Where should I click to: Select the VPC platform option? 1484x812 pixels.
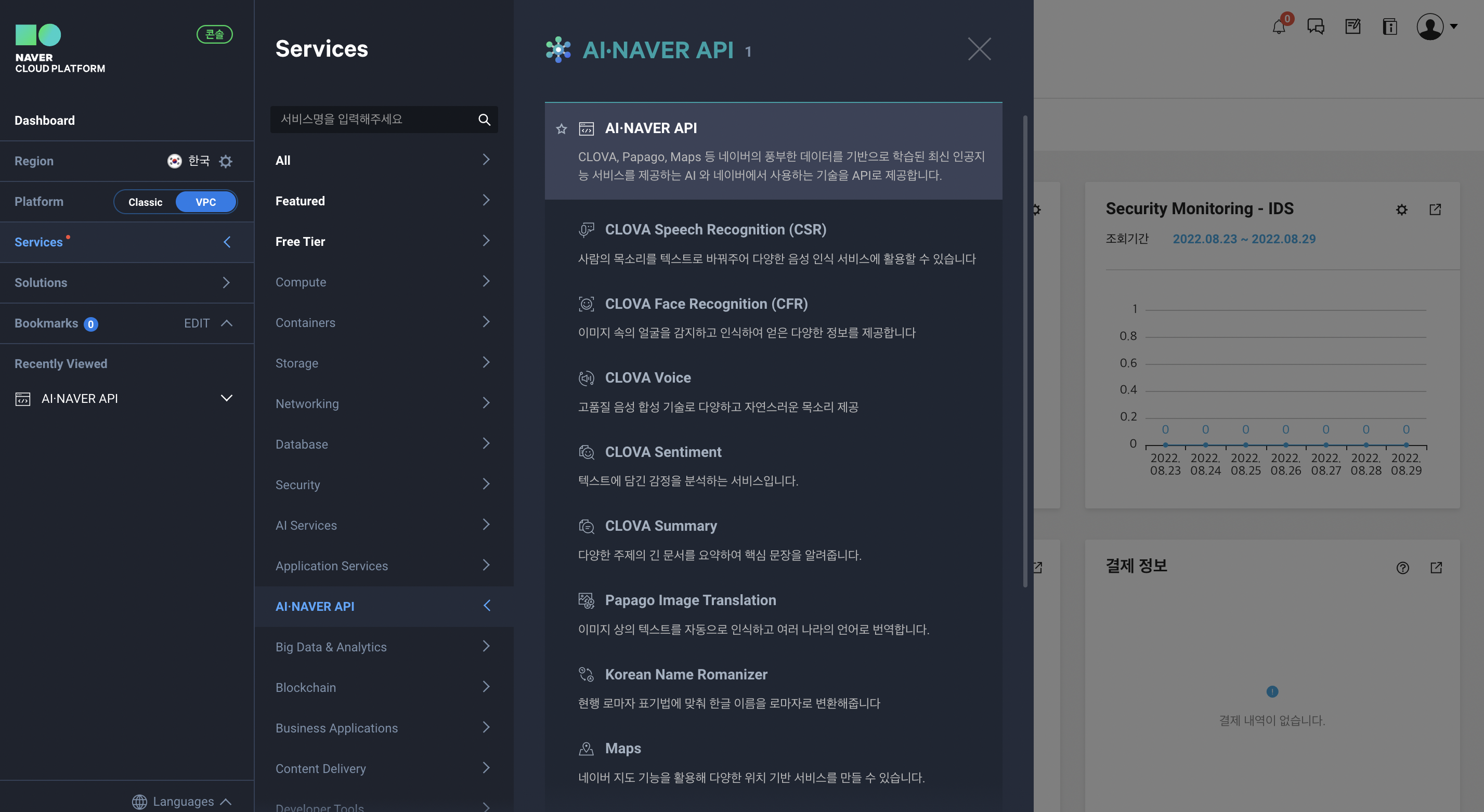[x=206, y=202]
